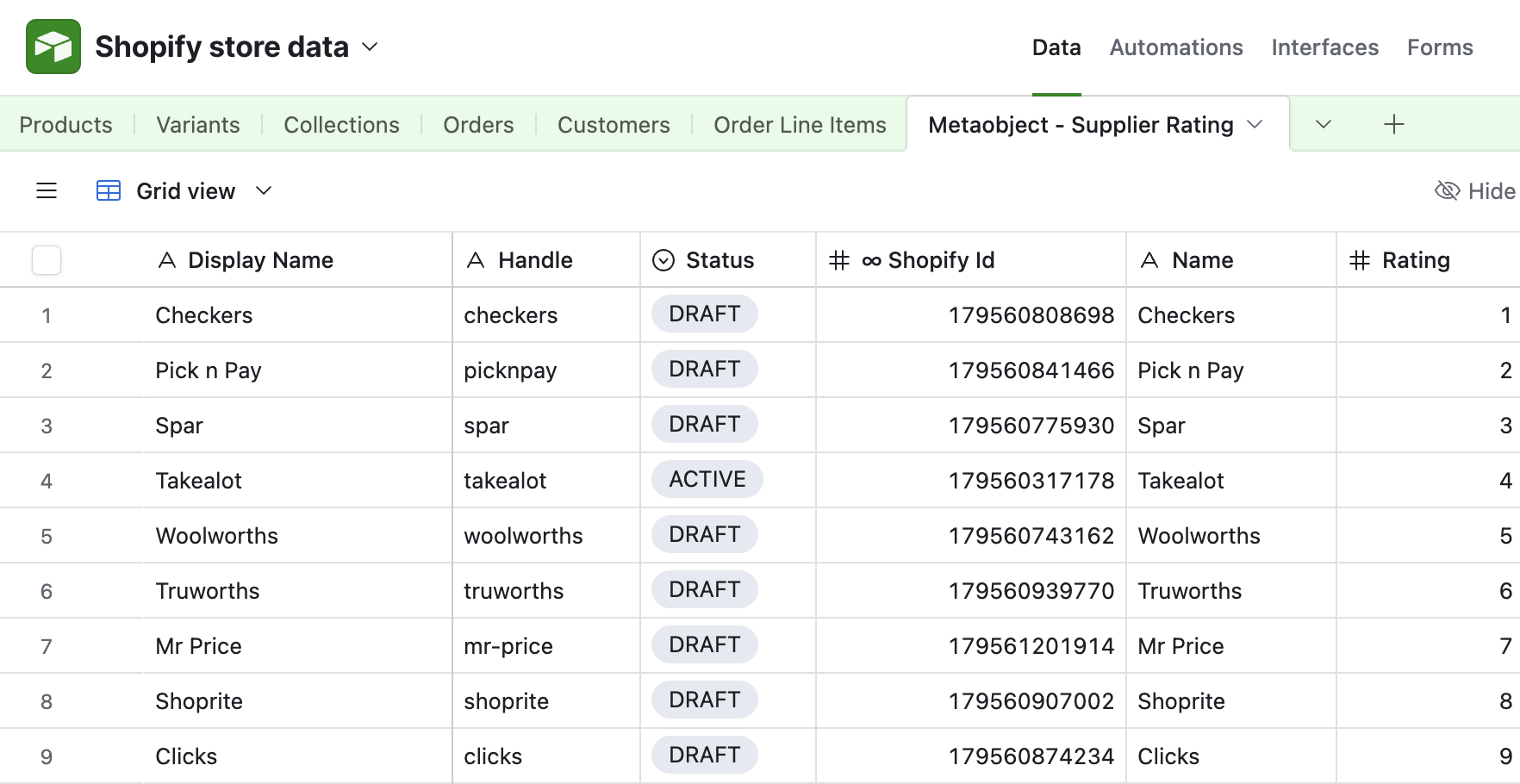Click the hide fields eye icon
The image size is (1520, 784).
coord(1448,190)
